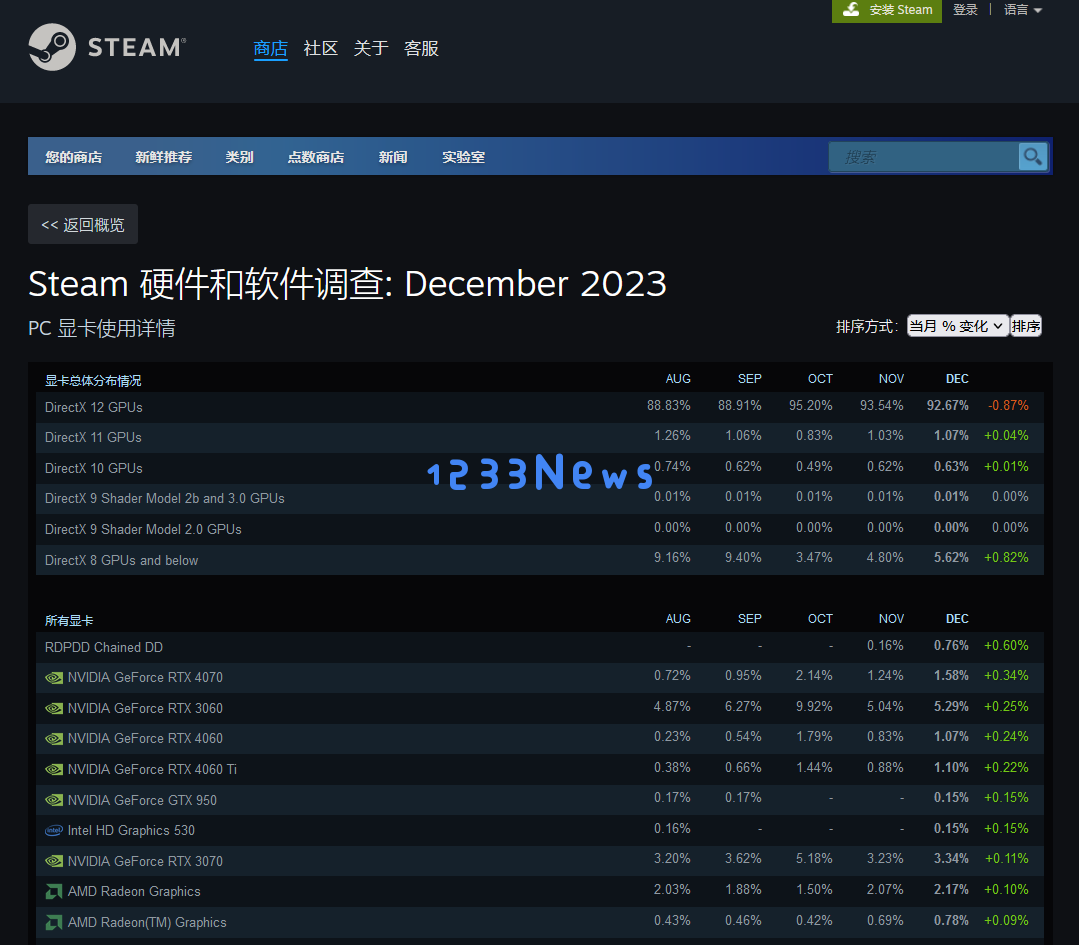Select the 点数商店 tab
This screenshot has width=1079, height=945.
coord(316,157)
